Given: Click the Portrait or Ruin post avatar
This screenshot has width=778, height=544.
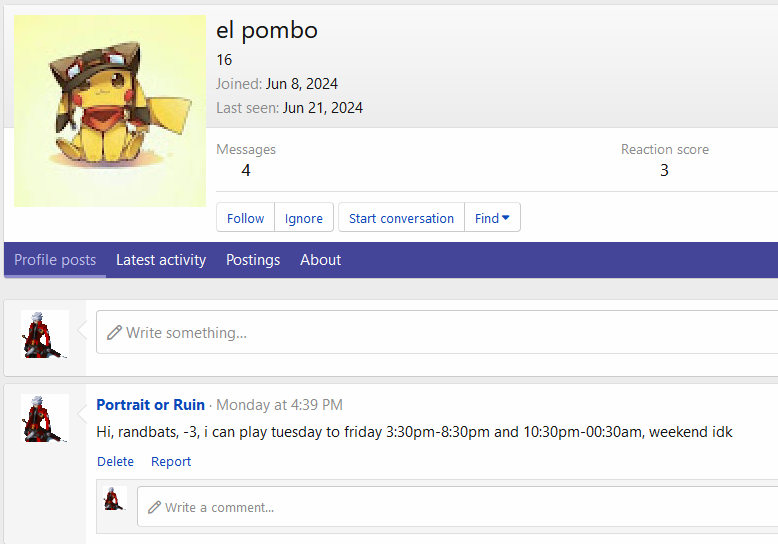Looking at the screenshot, I should pos(45,418).
